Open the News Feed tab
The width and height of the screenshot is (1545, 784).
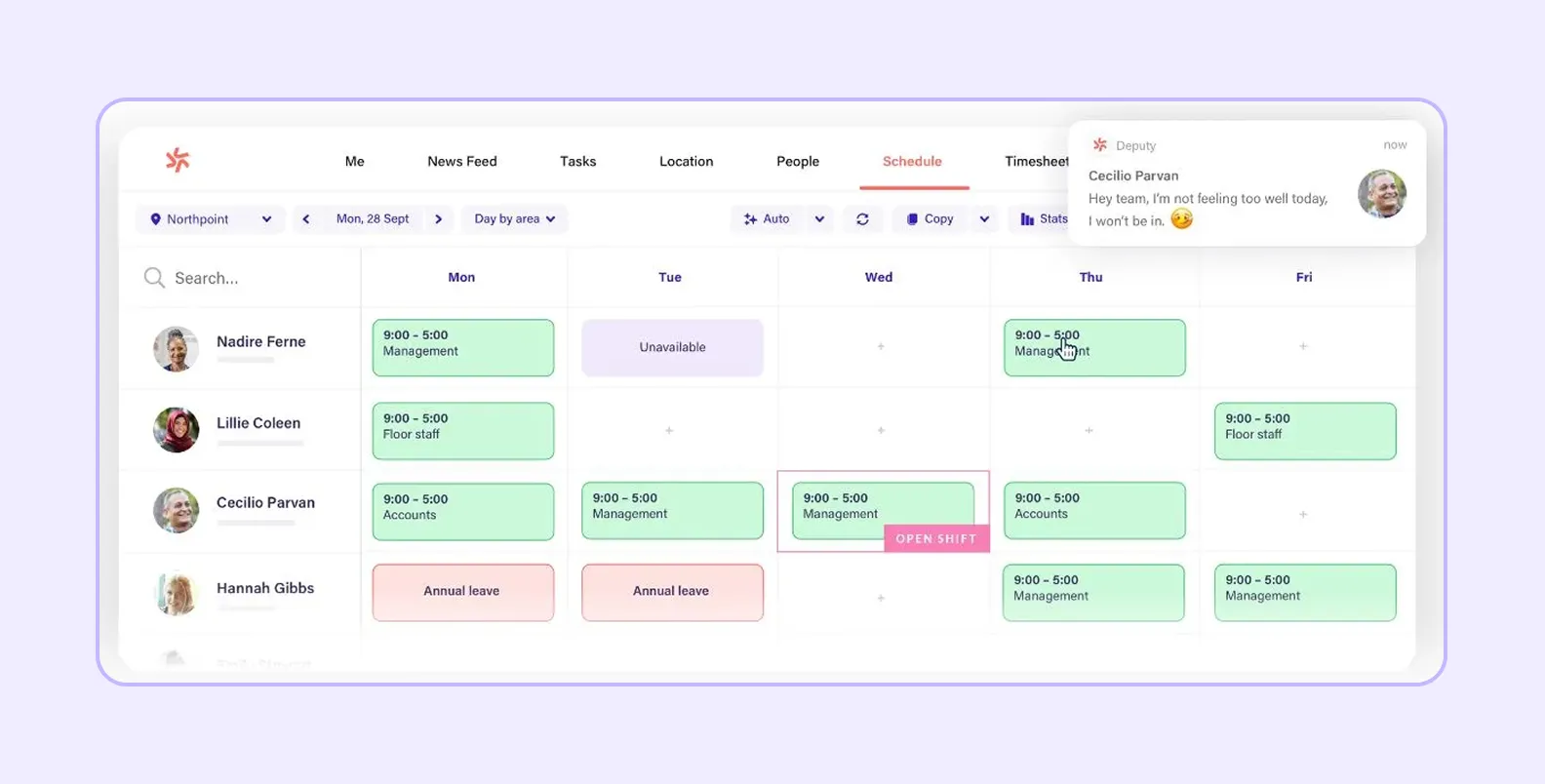(x=462, y=162)
